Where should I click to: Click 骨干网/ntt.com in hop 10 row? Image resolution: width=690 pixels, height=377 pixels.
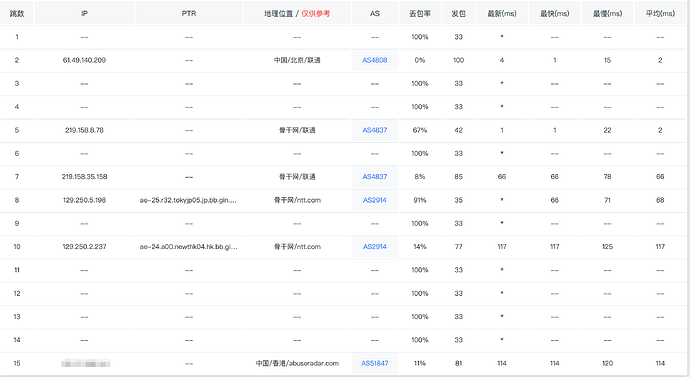[297, 247]
